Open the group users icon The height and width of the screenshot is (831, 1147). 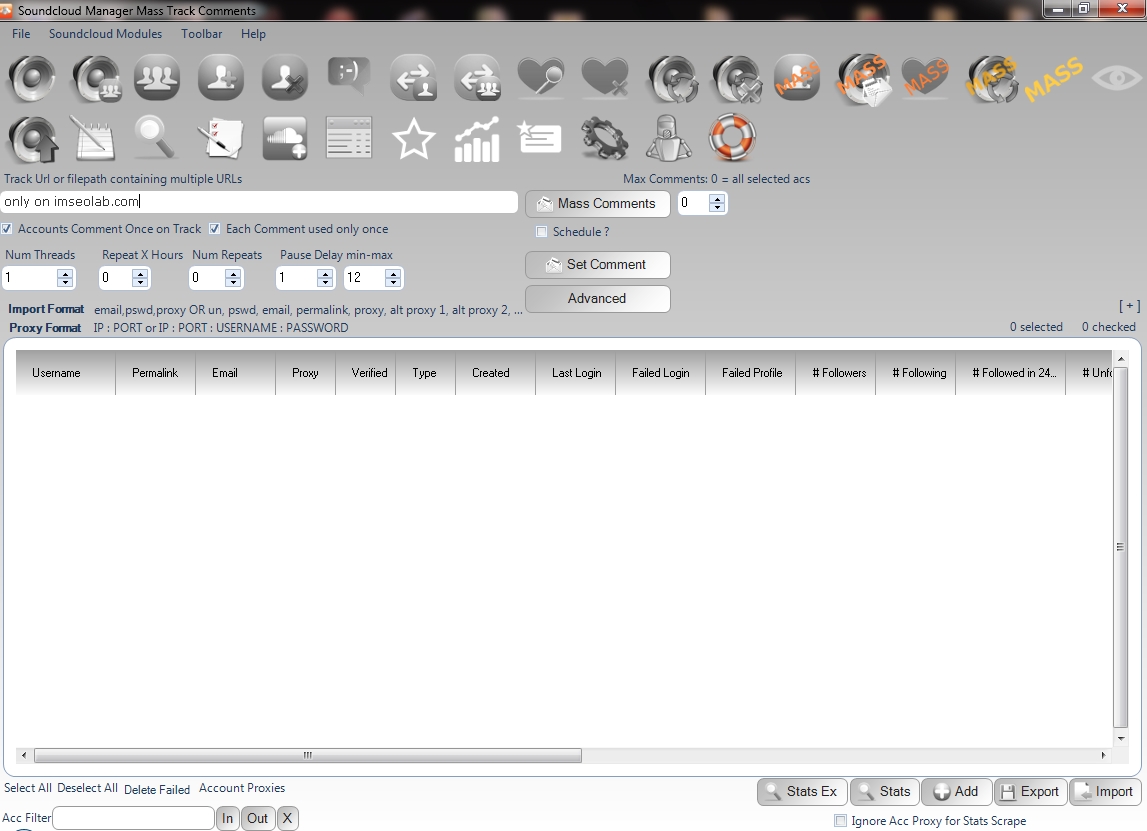(157, 78)
